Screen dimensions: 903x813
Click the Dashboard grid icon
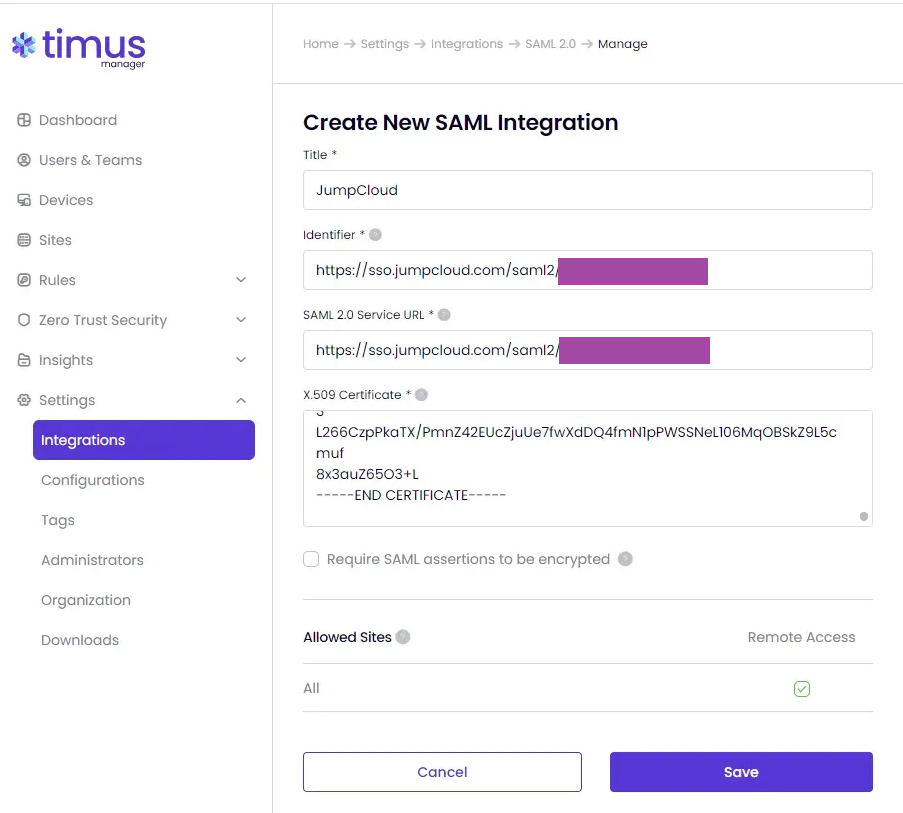coord(24,120)
